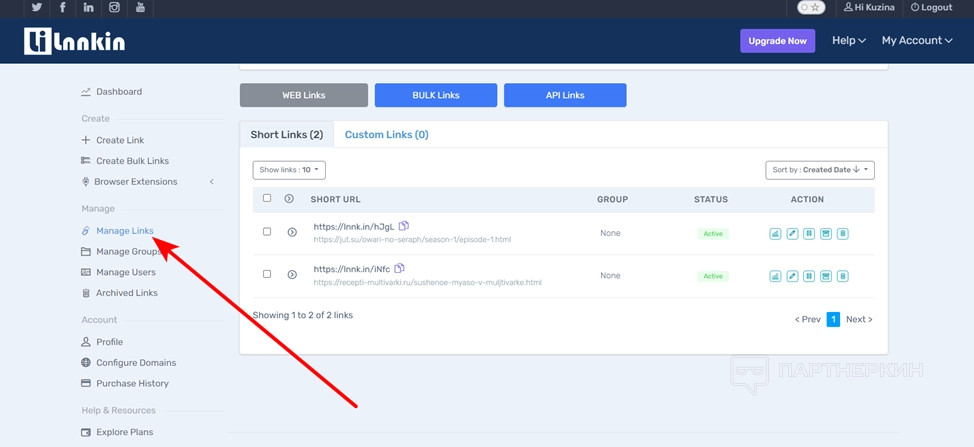View statistics for lnnk.in/hJgL link
This screenshot has width=974, height=447.
coord(775,233)
